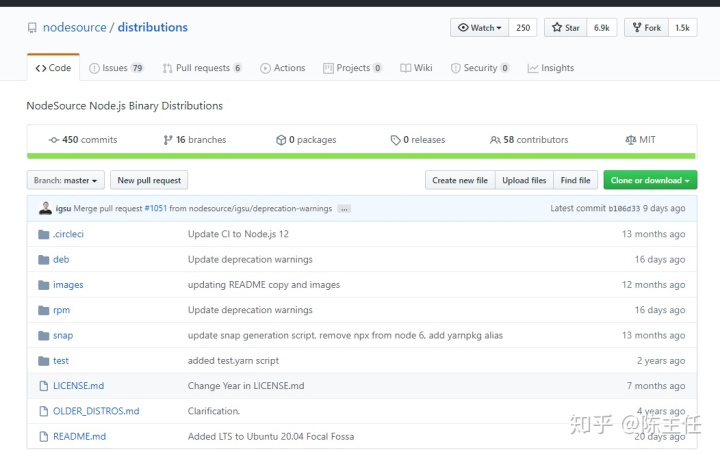Image resolution: width=720 pixels, height=454 pixels.
Task: Open the Branch: master dropdown
Action: click(66, 180)
